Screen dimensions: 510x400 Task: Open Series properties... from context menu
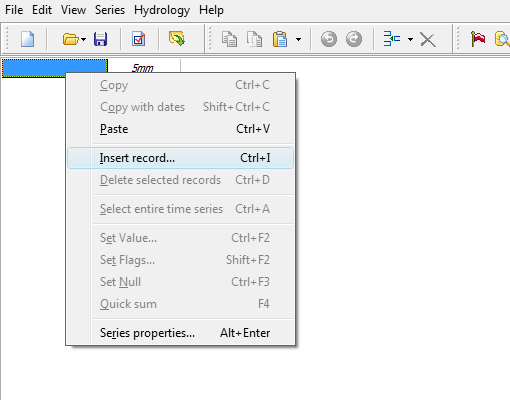181,333
